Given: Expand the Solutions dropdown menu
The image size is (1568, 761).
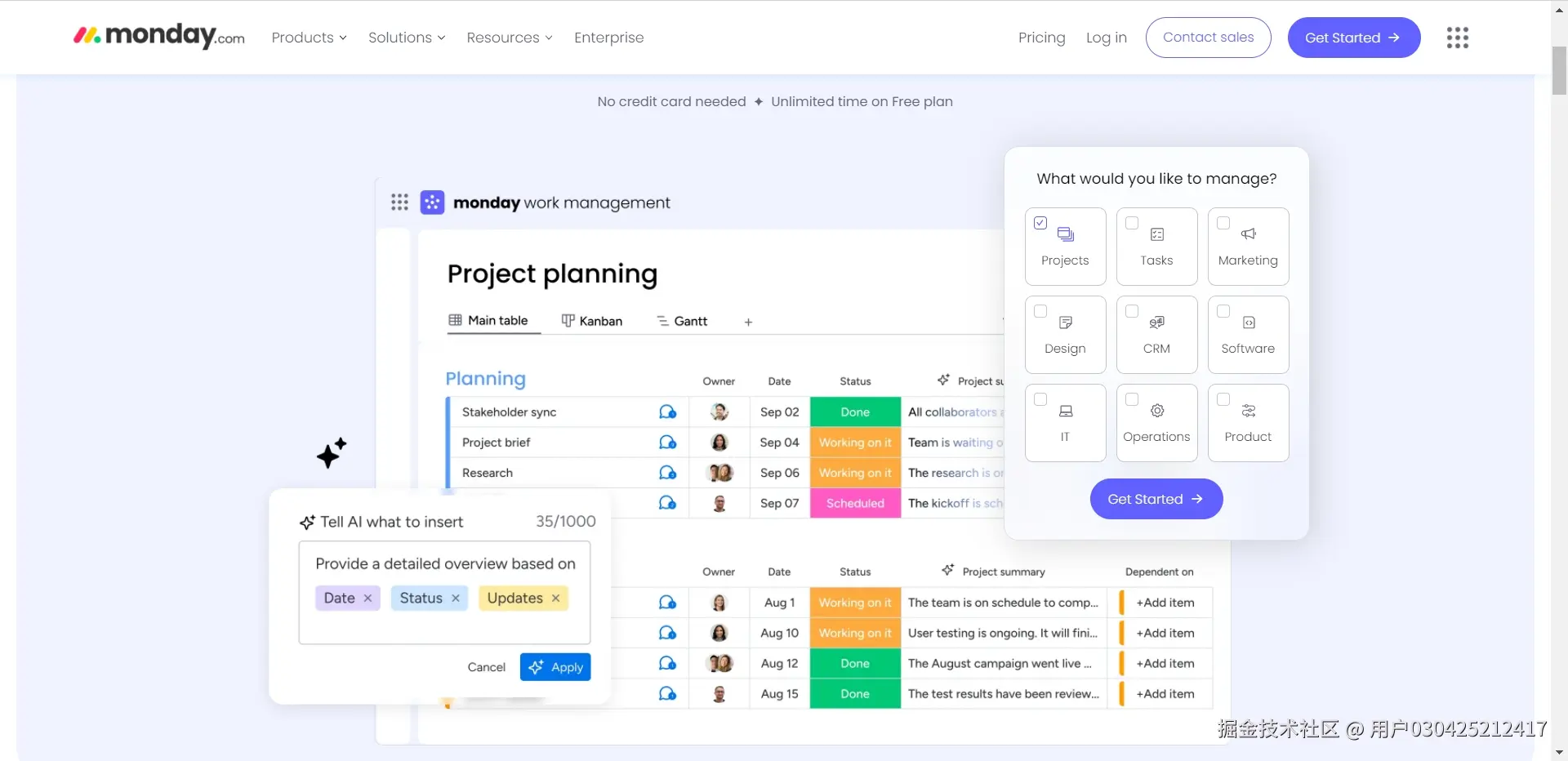Looking at the screenshot, I should click(407, 38).
